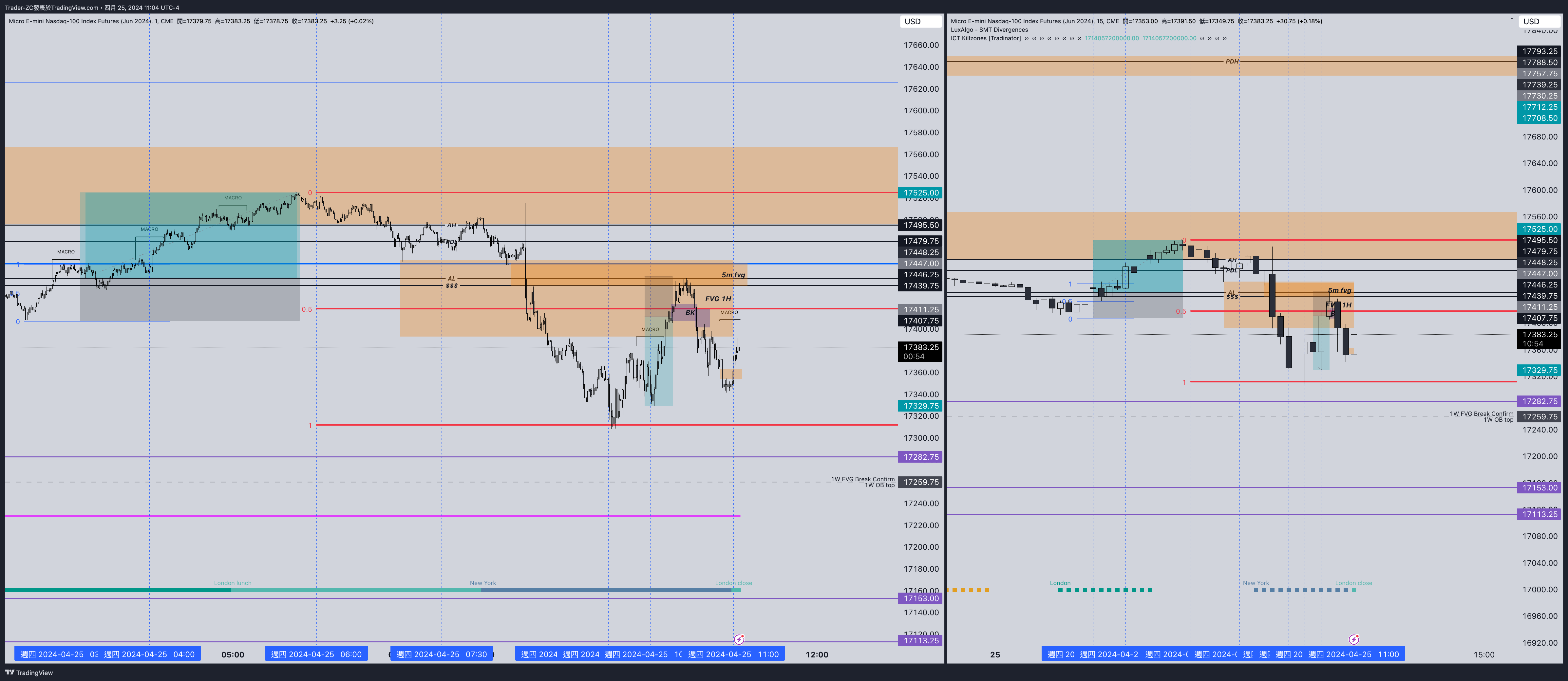Click the 17793.25 price label on right axis

click(1540, 52)
